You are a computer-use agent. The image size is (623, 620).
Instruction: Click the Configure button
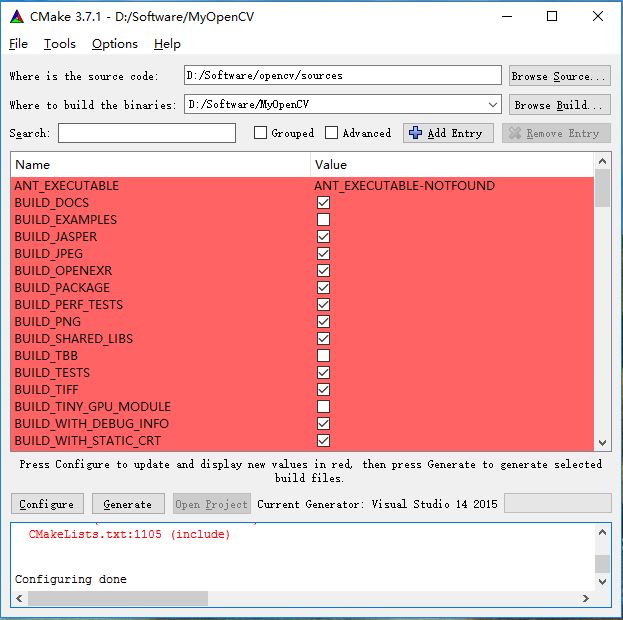tap(47, 504)
